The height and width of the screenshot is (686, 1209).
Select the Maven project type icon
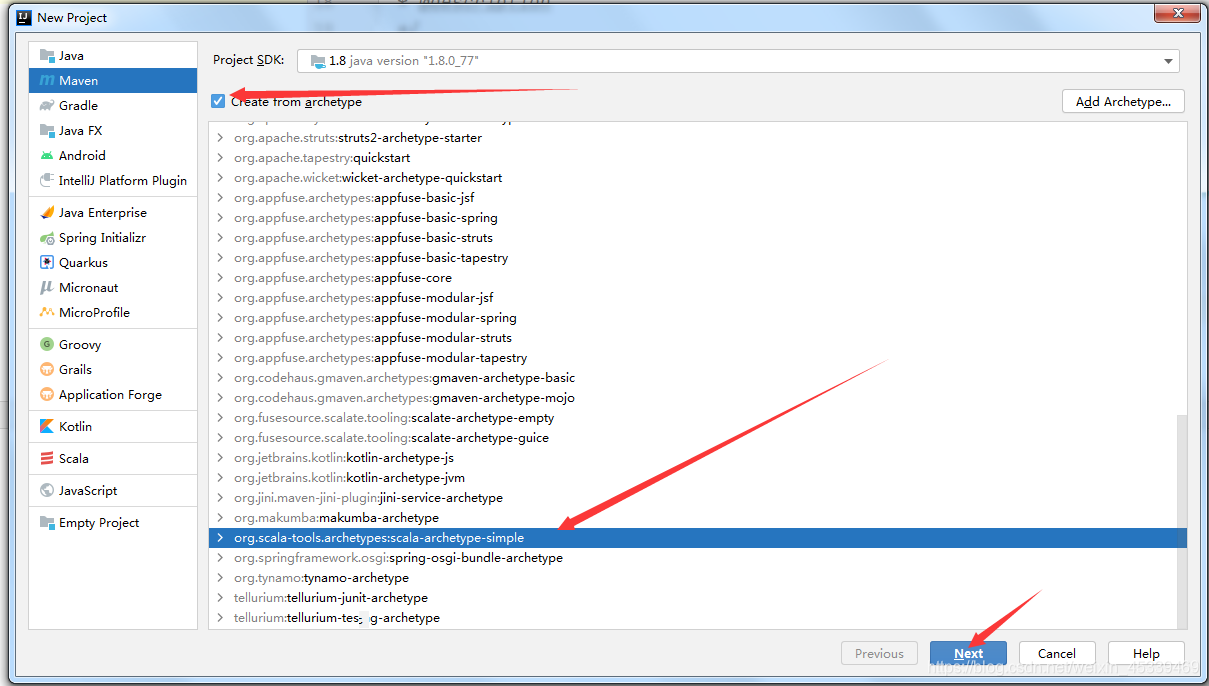46,81
